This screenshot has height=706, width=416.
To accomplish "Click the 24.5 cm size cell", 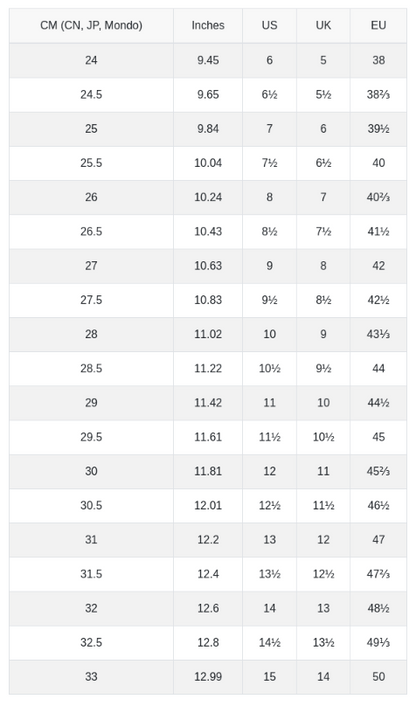I will pyautogui.click(x=91, y=95).
